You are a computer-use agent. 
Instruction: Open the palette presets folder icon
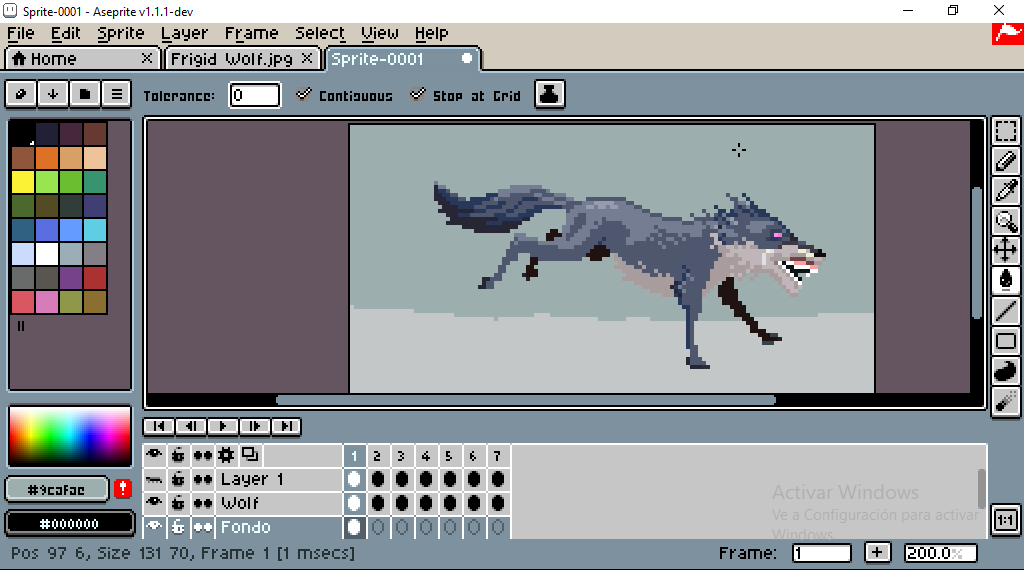85,94
